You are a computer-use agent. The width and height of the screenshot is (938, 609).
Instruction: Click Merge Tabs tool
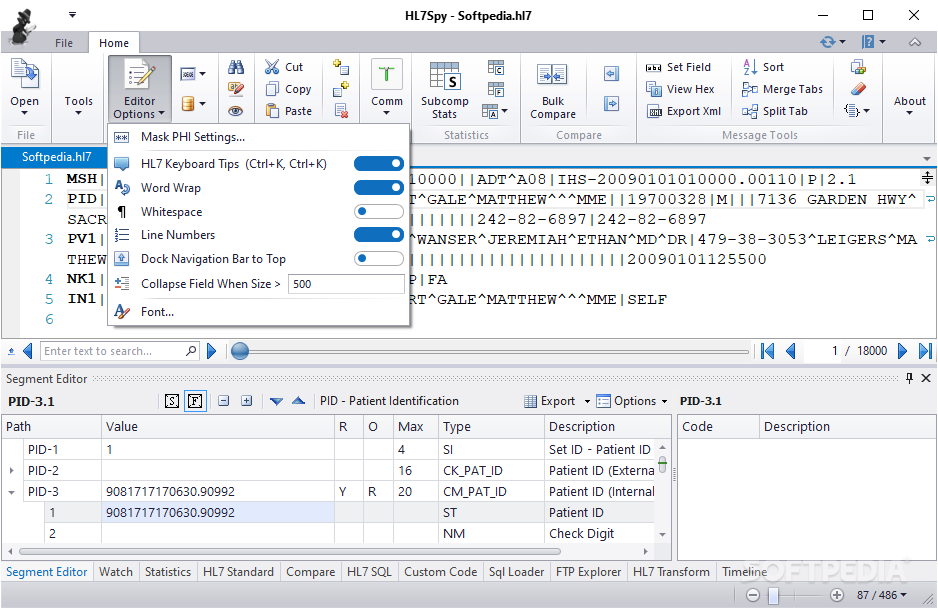[782, 89]
